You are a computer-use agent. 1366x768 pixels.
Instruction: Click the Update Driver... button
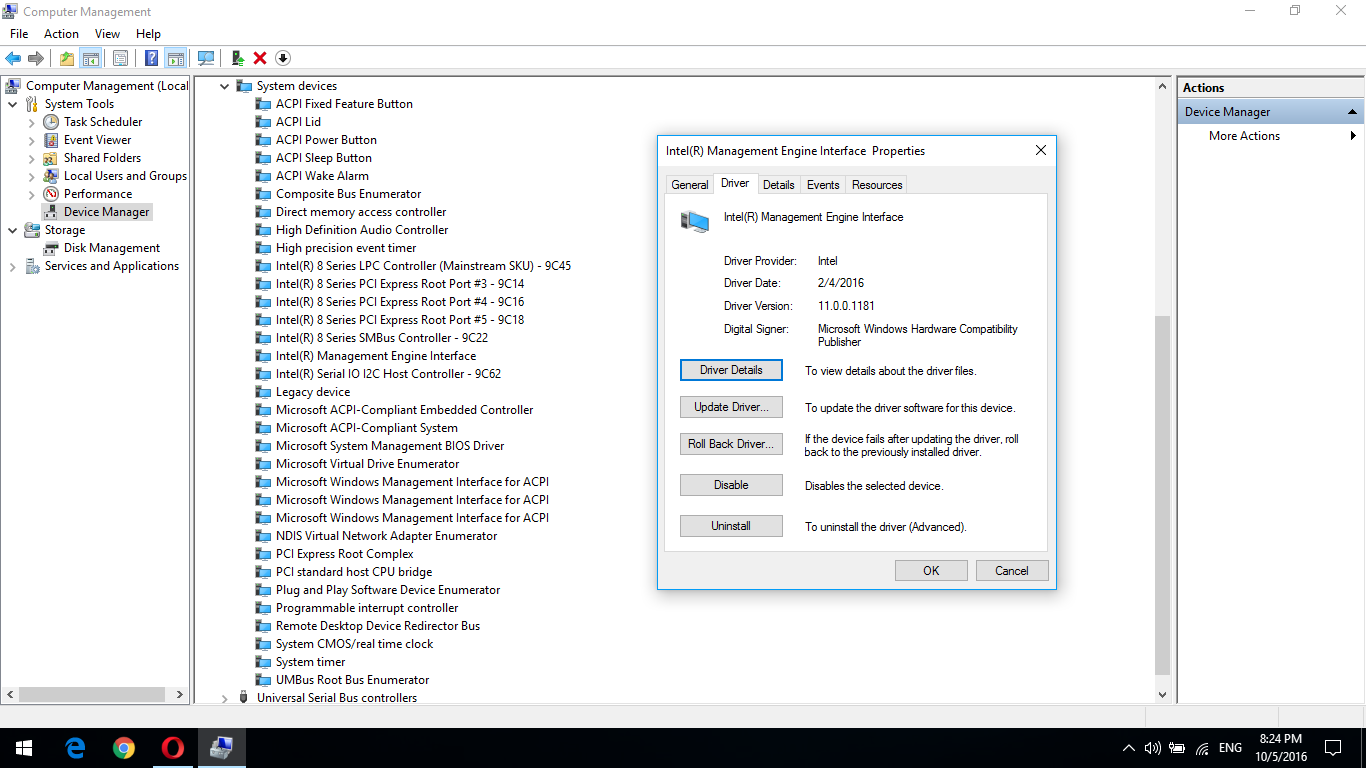point(731,408)
